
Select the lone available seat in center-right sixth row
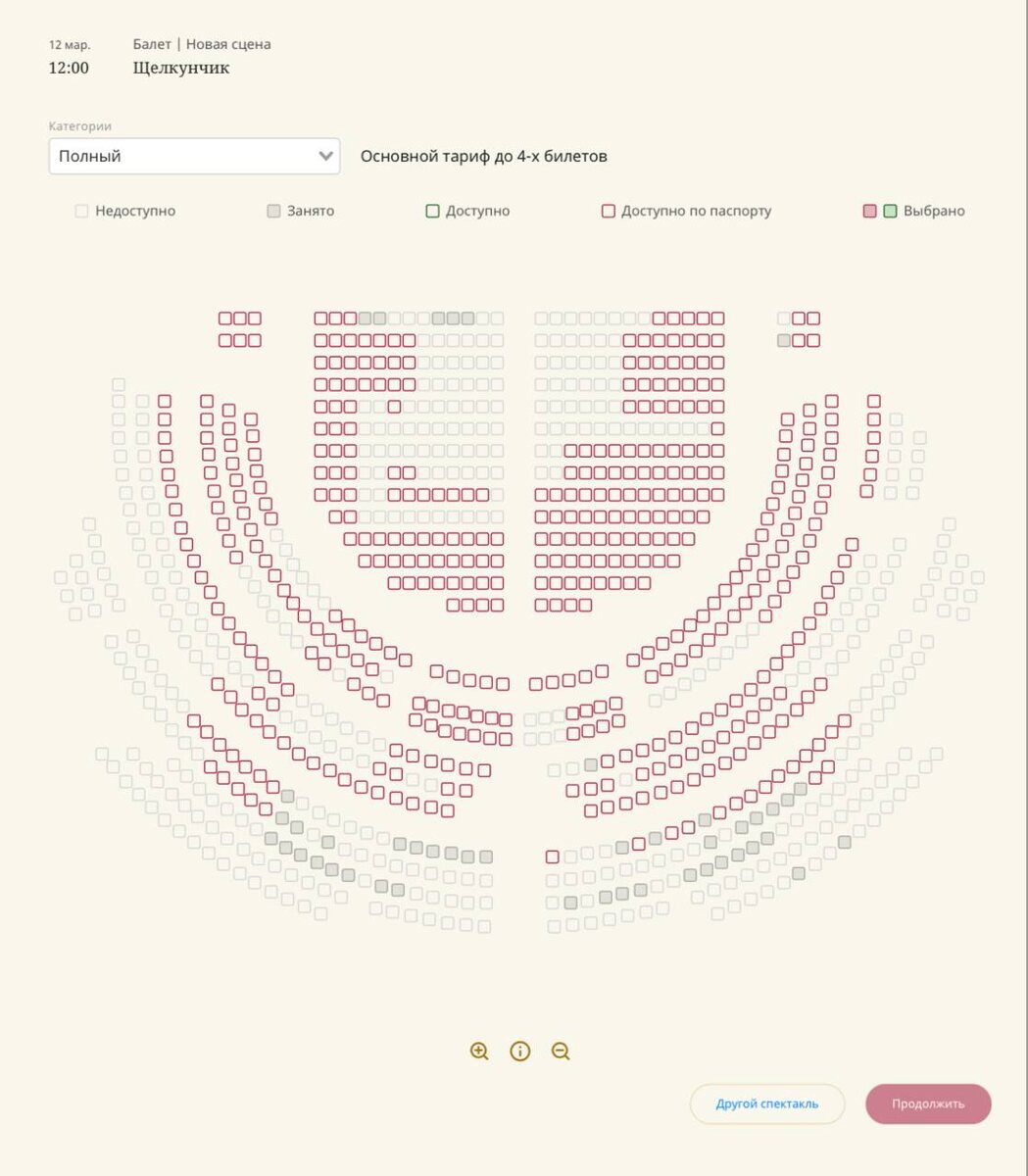coord(717,429)
